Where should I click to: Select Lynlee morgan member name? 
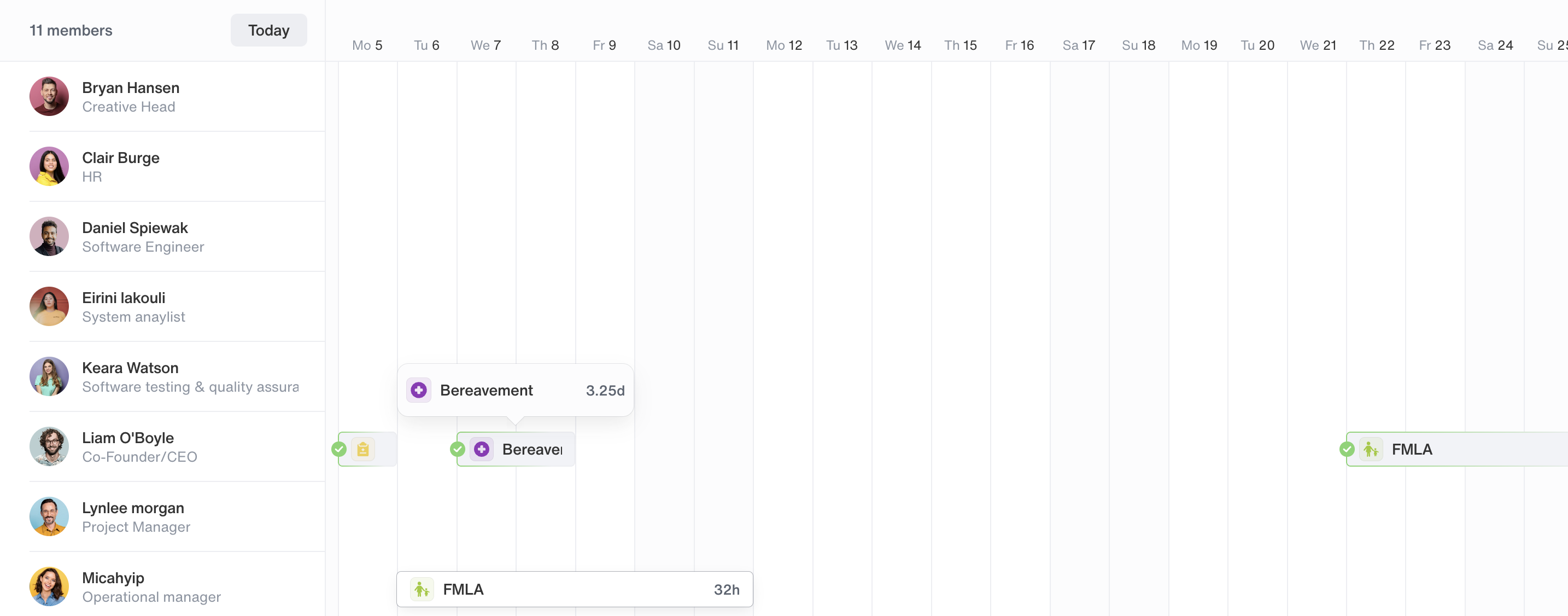[133, 508]
